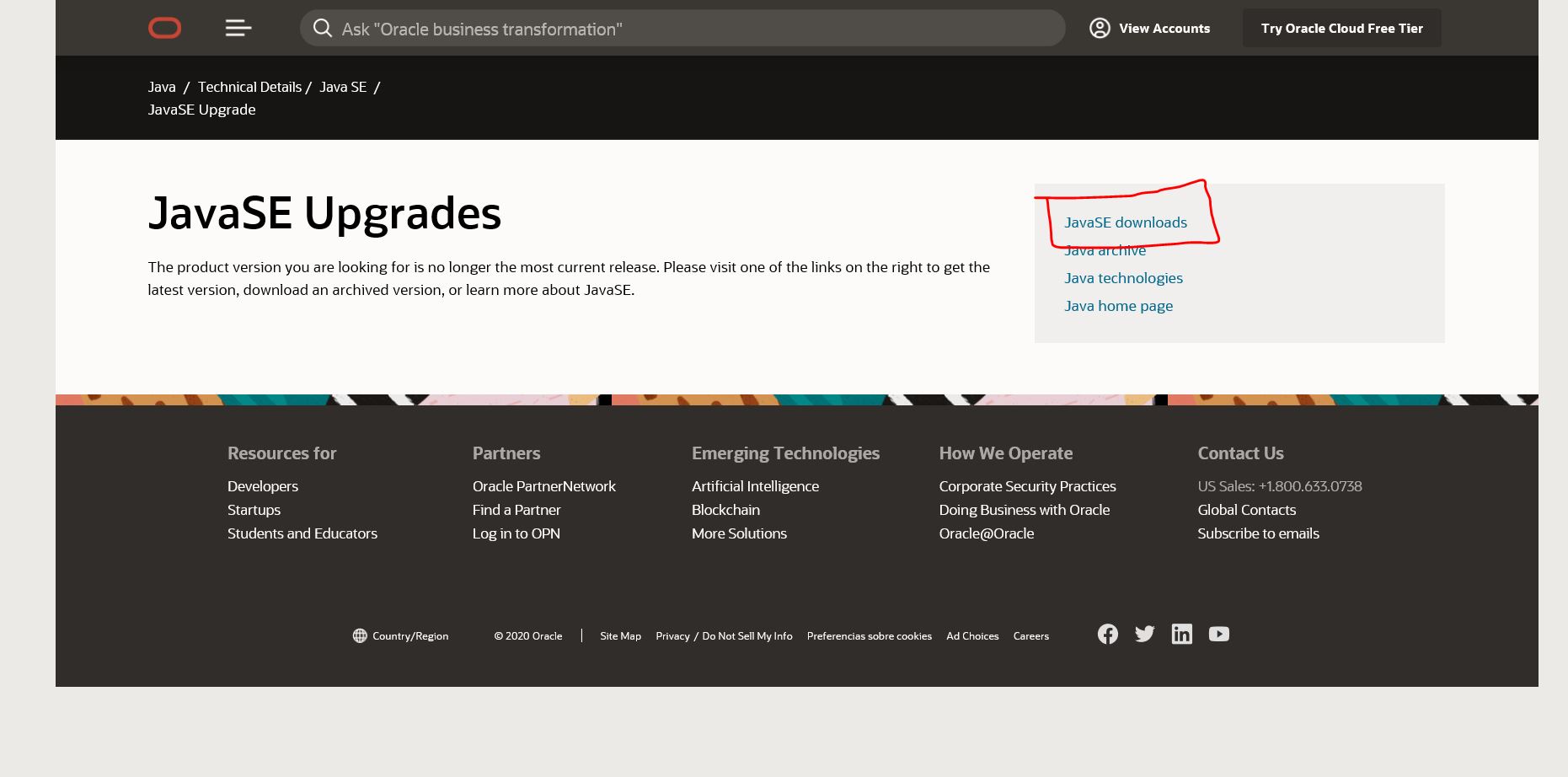Click the search magnifier icon

click(x=322, y=29)
